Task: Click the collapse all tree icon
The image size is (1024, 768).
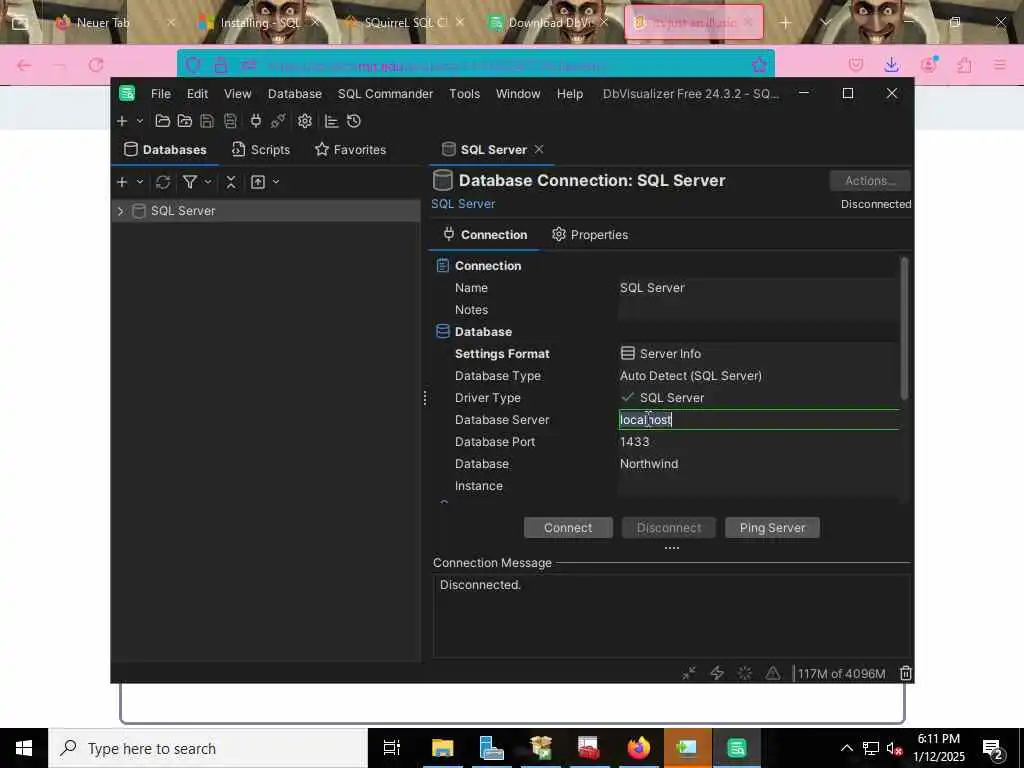Action: tap(231, 182)
